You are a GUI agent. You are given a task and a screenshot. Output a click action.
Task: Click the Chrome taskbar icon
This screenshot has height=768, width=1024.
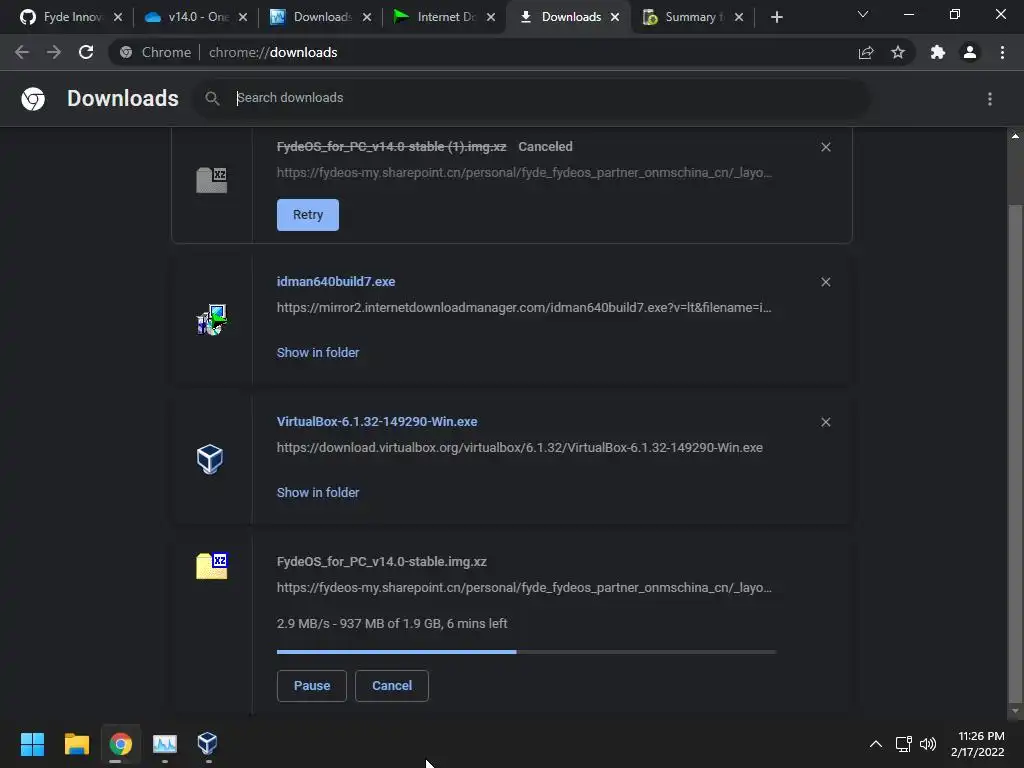click(x=121, y=744)
